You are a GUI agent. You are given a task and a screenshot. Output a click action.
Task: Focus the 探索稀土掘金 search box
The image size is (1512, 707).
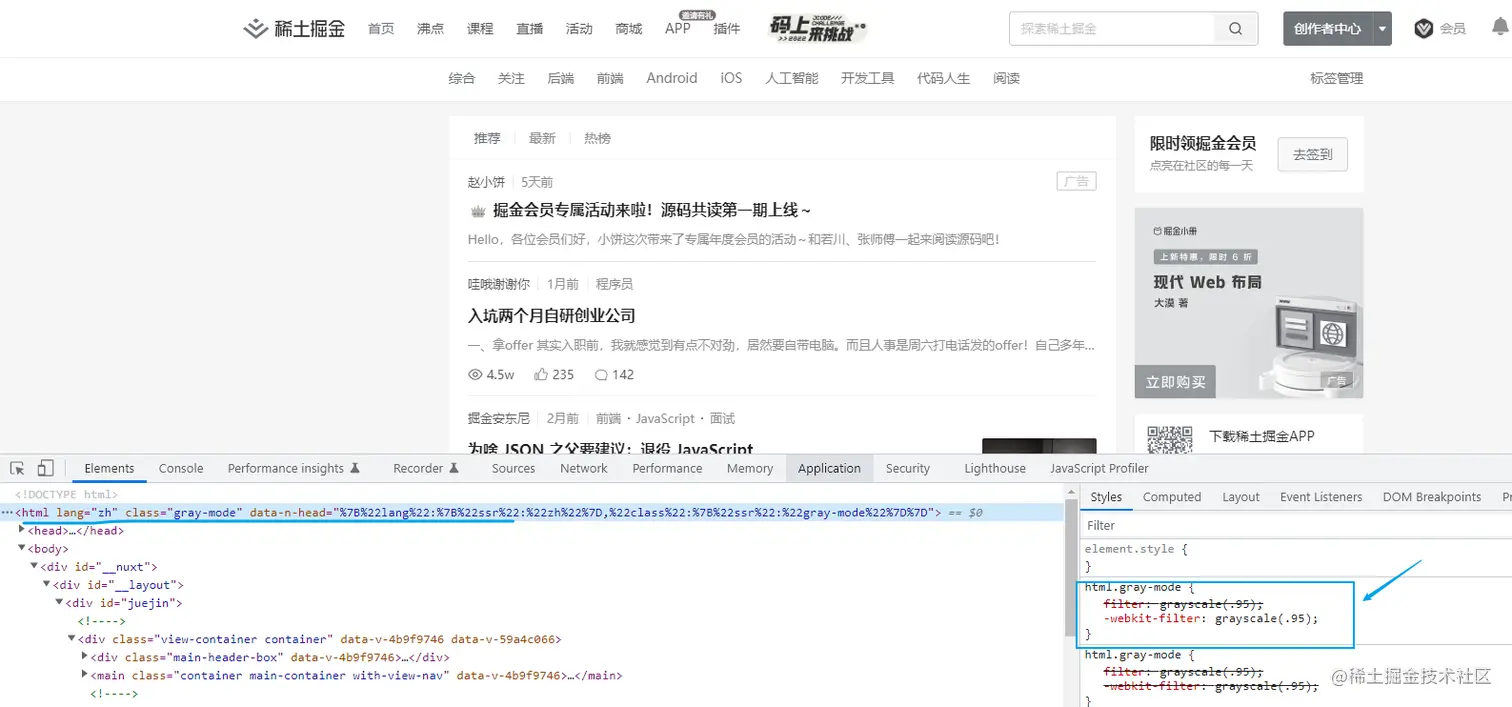click(1112, 29)
